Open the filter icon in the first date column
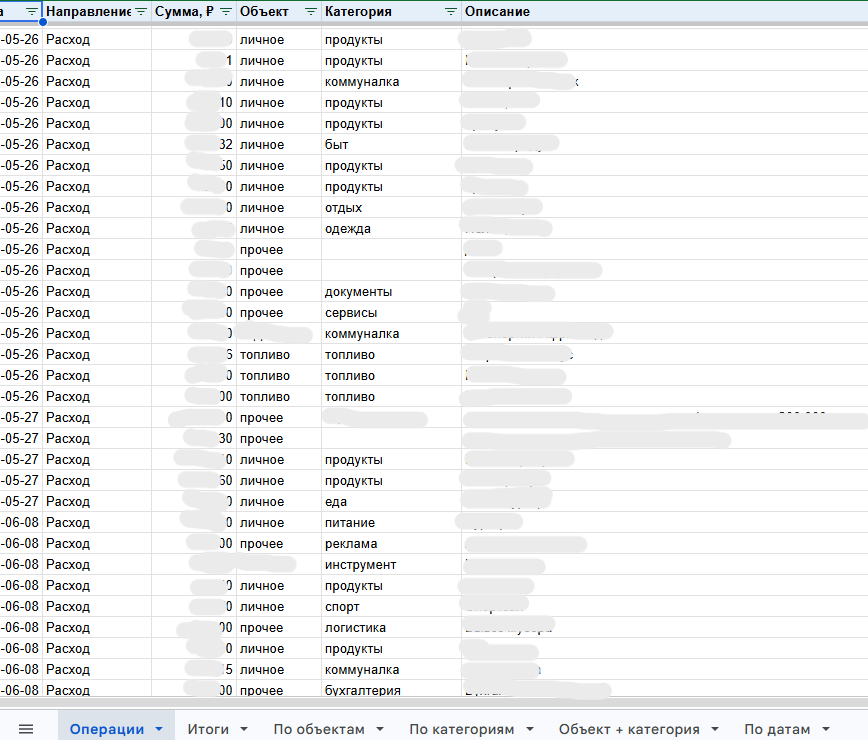This screenshot has height=740, width=868. coord(32,12)
